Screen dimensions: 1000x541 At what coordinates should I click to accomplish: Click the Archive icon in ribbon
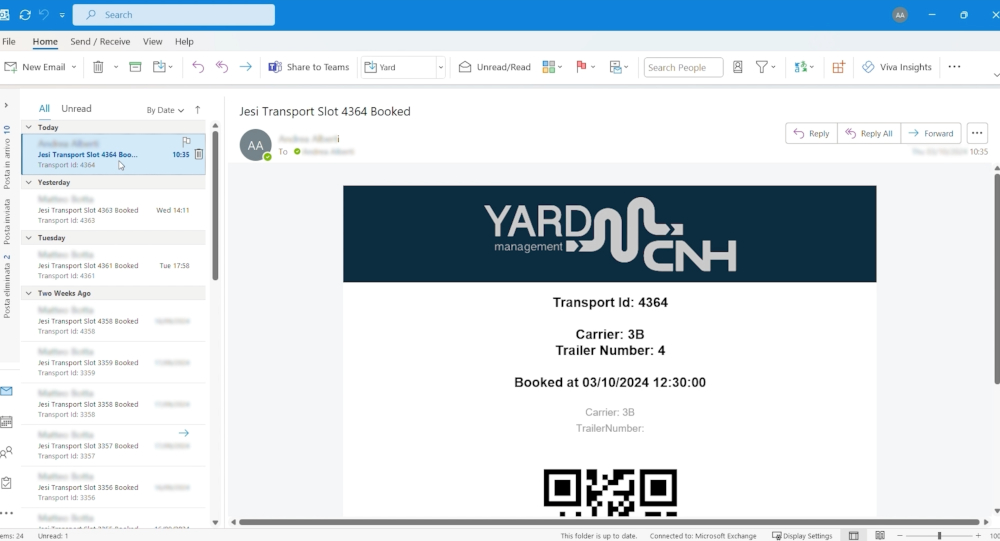click(135, 67)
